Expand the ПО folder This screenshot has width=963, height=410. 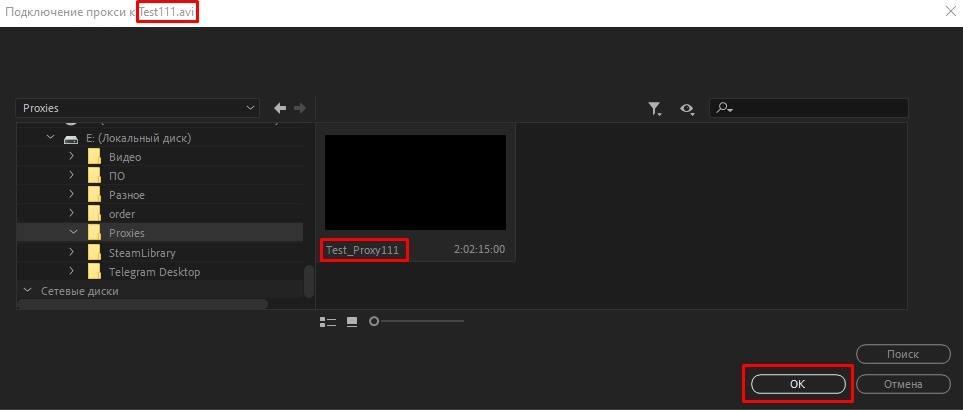pyautogui.click(x=72, y=176)
